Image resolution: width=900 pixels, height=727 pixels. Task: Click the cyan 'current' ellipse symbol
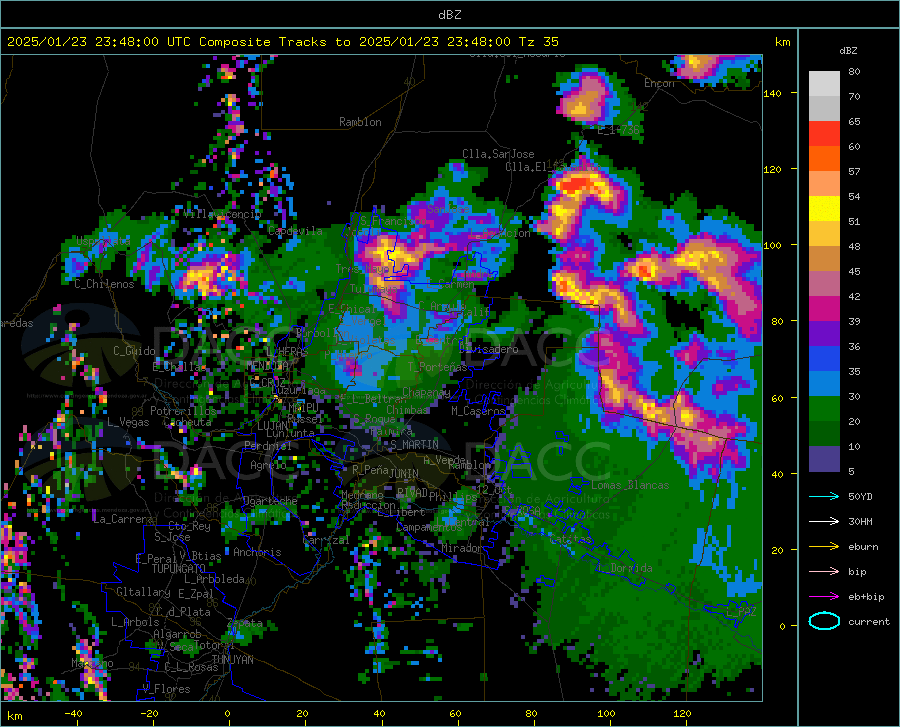coord(824,621)
